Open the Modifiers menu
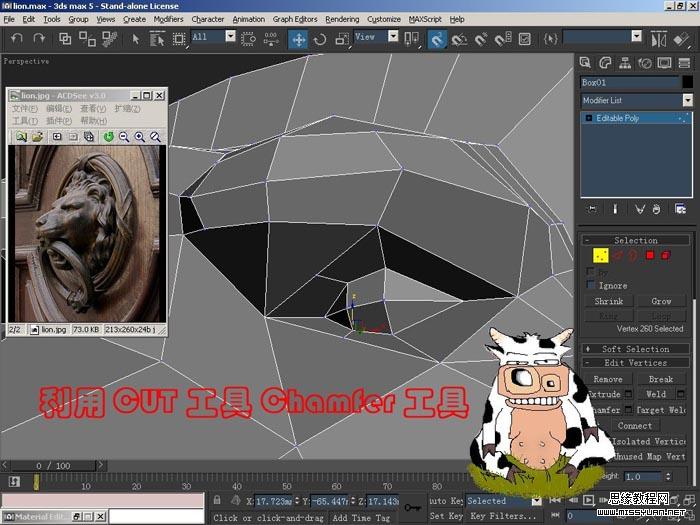The image size is (700, 525). click(168, 19)
